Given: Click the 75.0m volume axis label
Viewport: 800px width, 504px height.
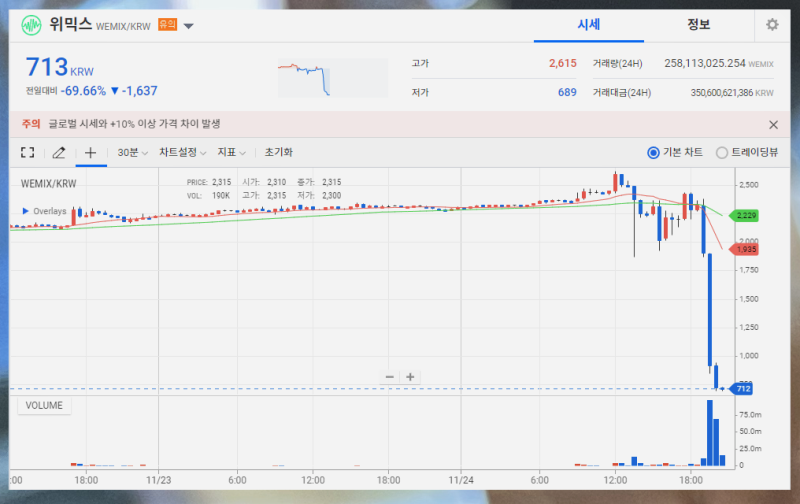Looking at the screenshot, I should click(x=750, y=415).
